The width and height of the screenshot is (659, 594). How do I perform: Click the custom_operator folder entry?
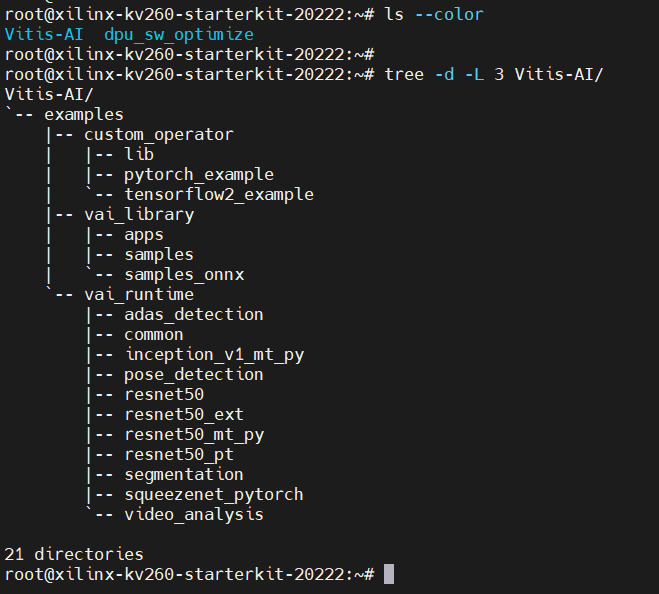tap(159, 135)
